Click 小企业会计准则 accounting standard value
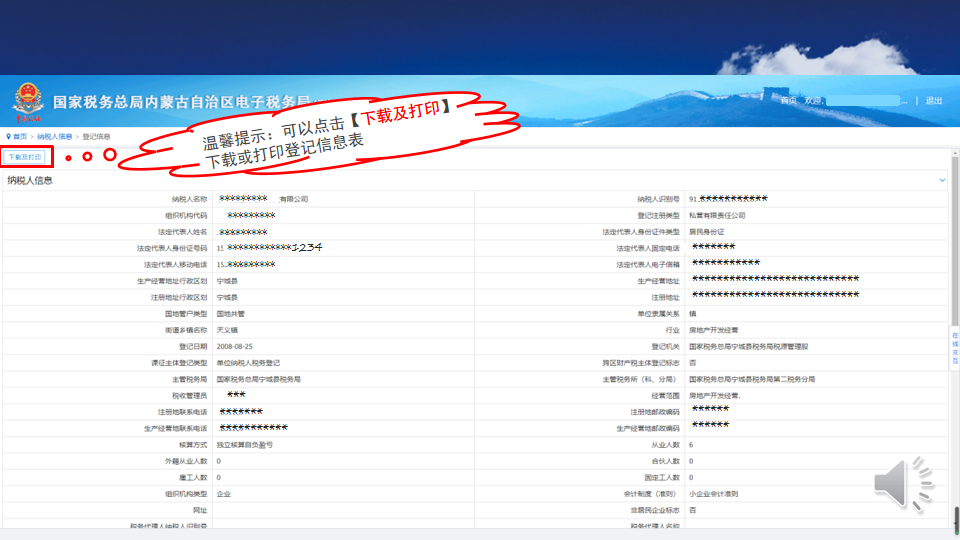Viewport: 960px width, 540px height. click(713, 494)
